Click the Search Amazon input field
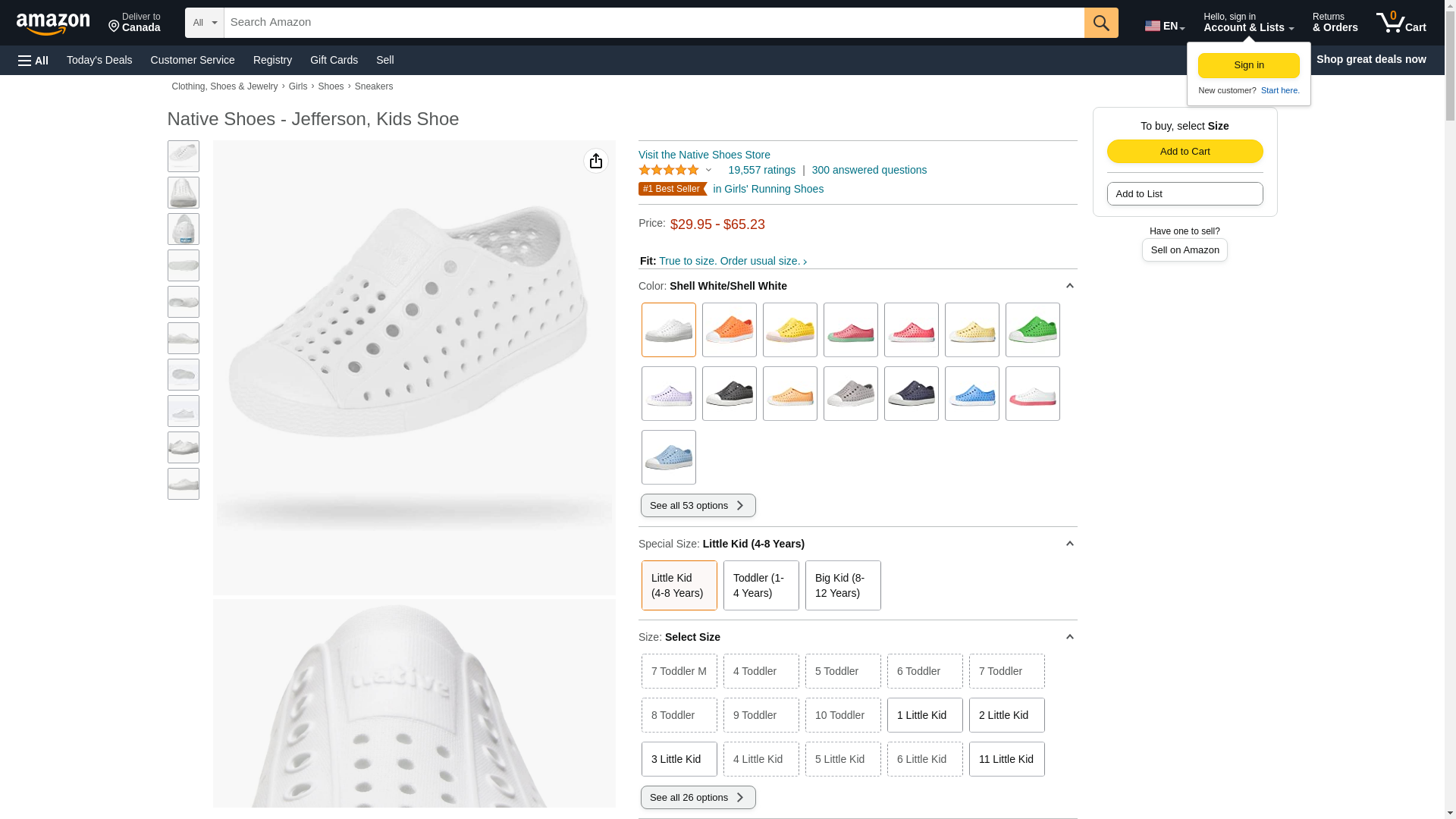This screenshot has height=819, width=1456. [x=652, y=23]
